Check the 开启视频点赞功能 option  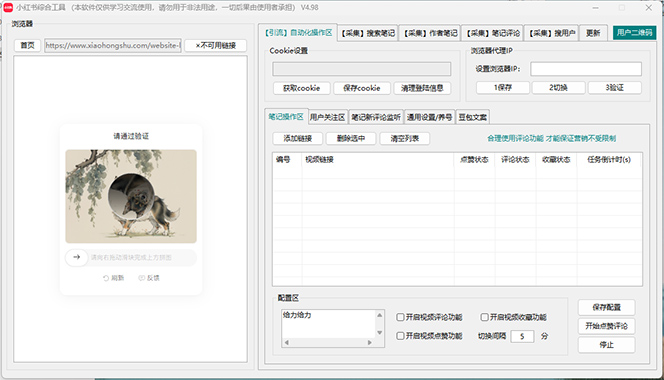(400, 336)
